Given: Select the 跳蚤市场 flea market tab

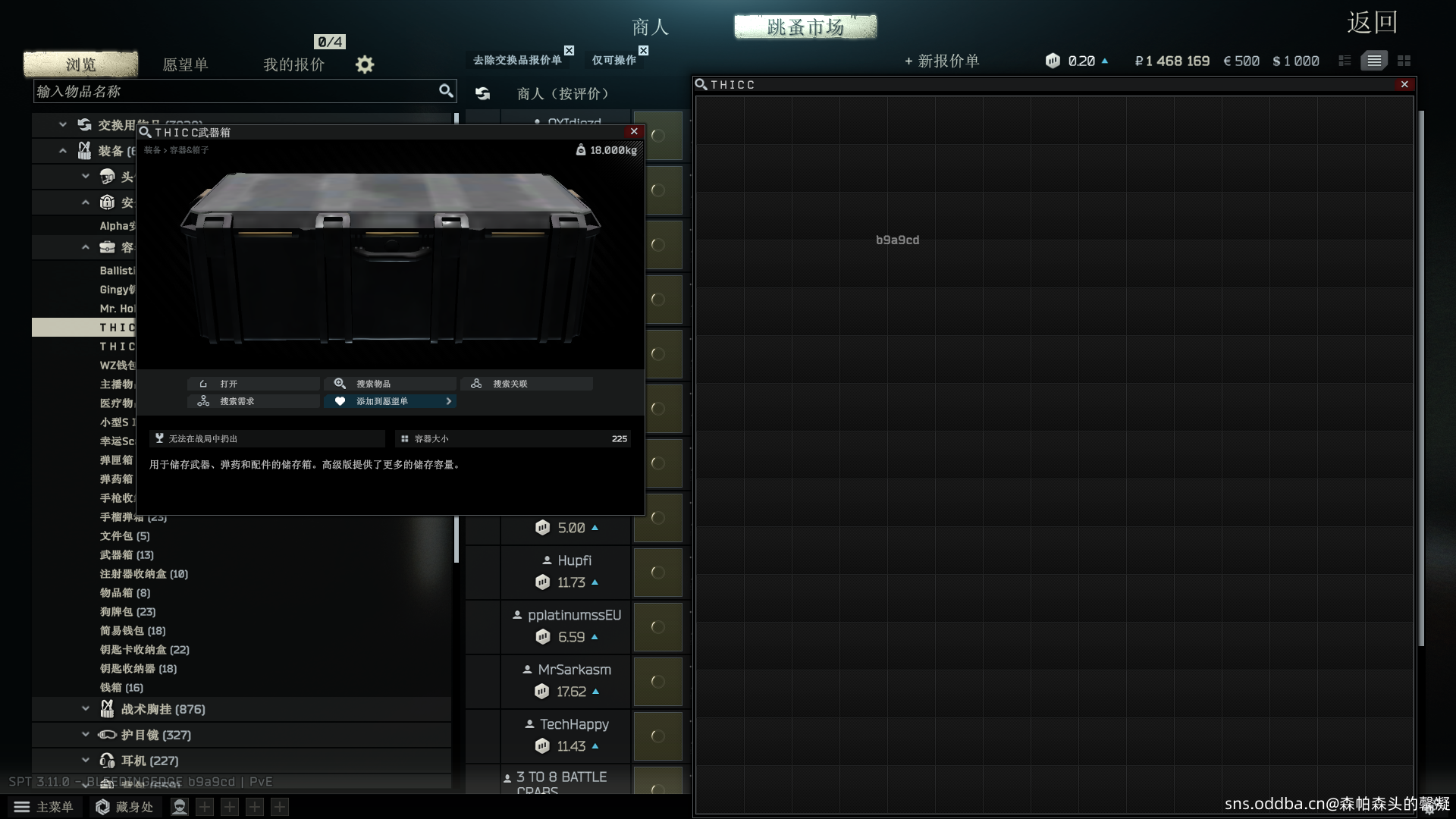Looking at the screenshot, I should (805, 27).
